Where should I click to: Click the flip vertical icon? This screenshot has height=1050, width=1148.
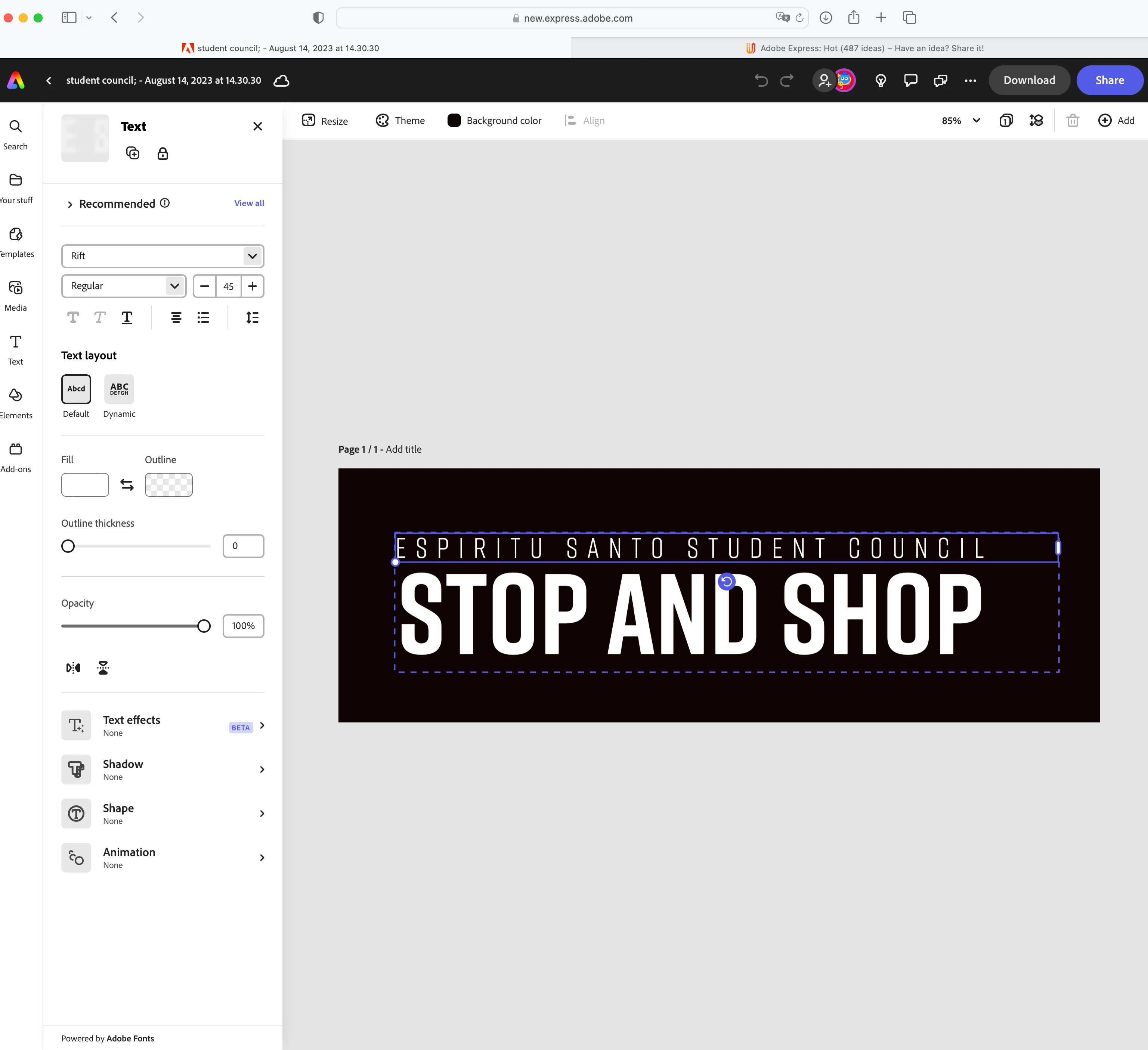coord(103,668)
